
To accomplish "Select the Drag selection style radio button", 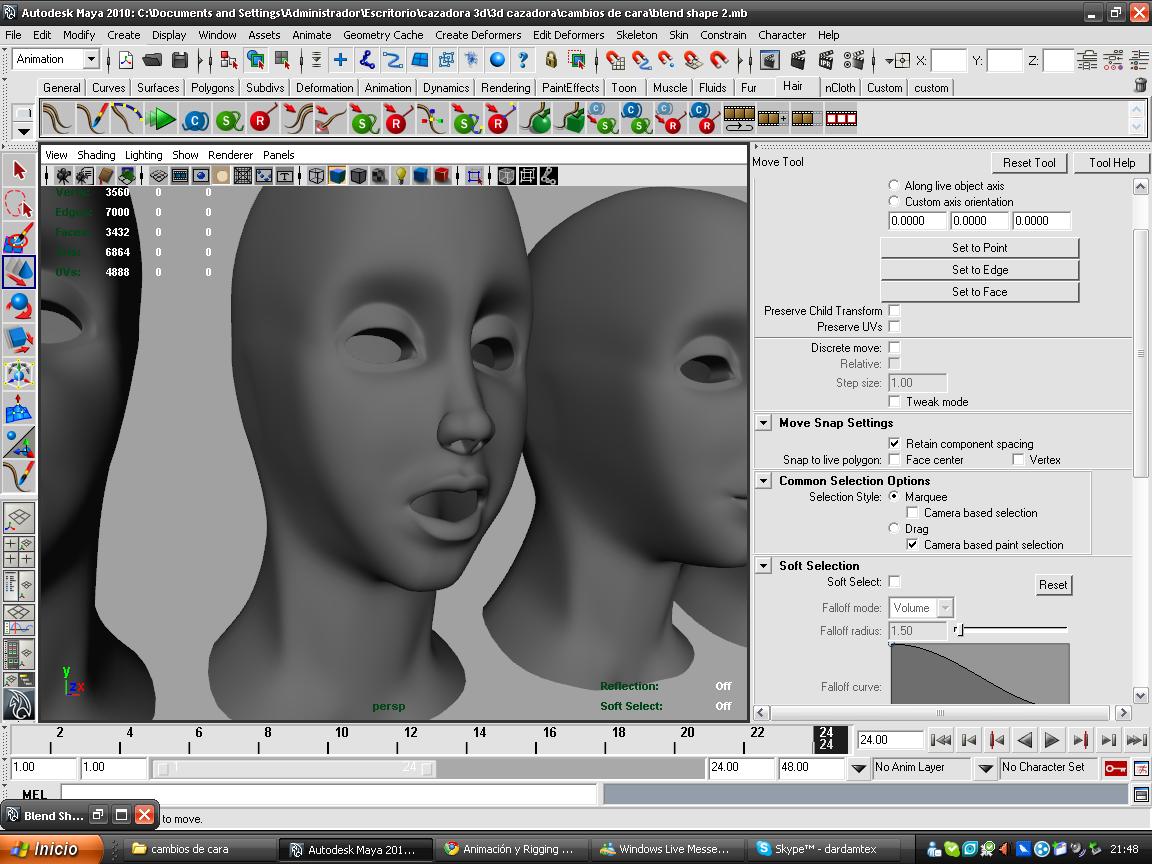I will (x=894, y=528).
